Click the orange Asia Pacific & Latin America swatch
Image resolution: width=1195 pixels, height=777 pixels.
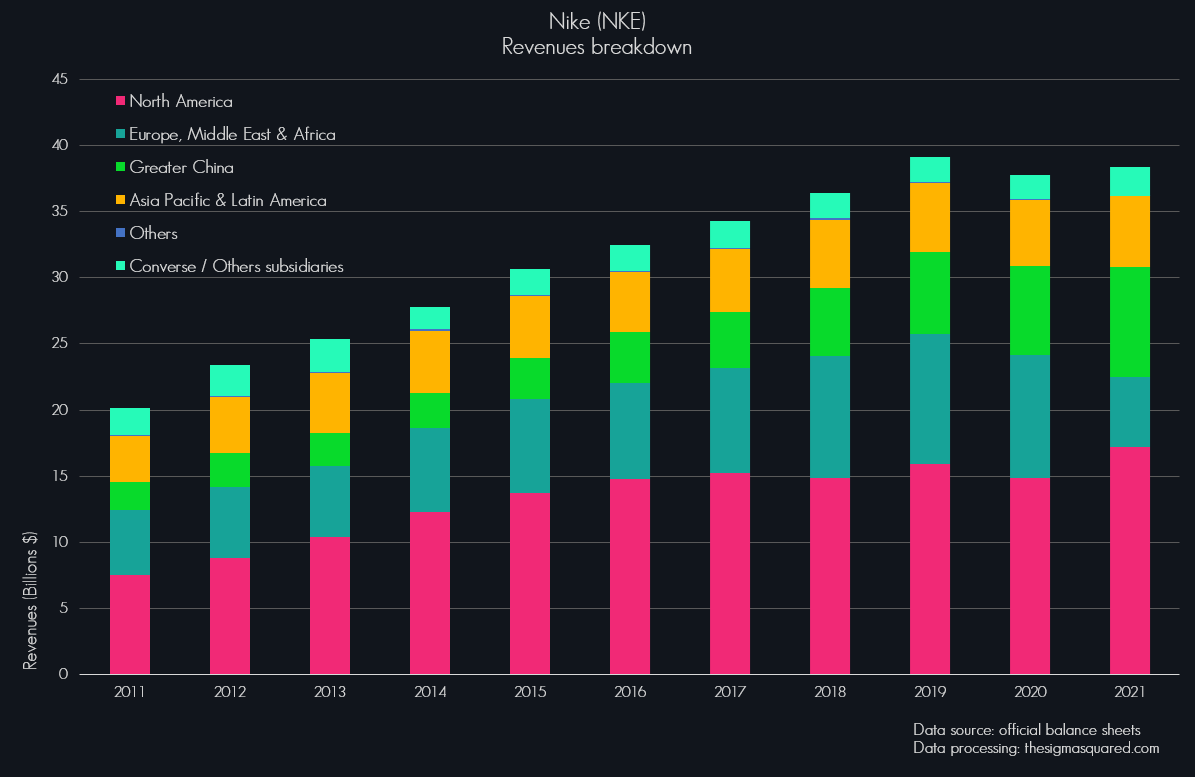[x=121, y=201]
